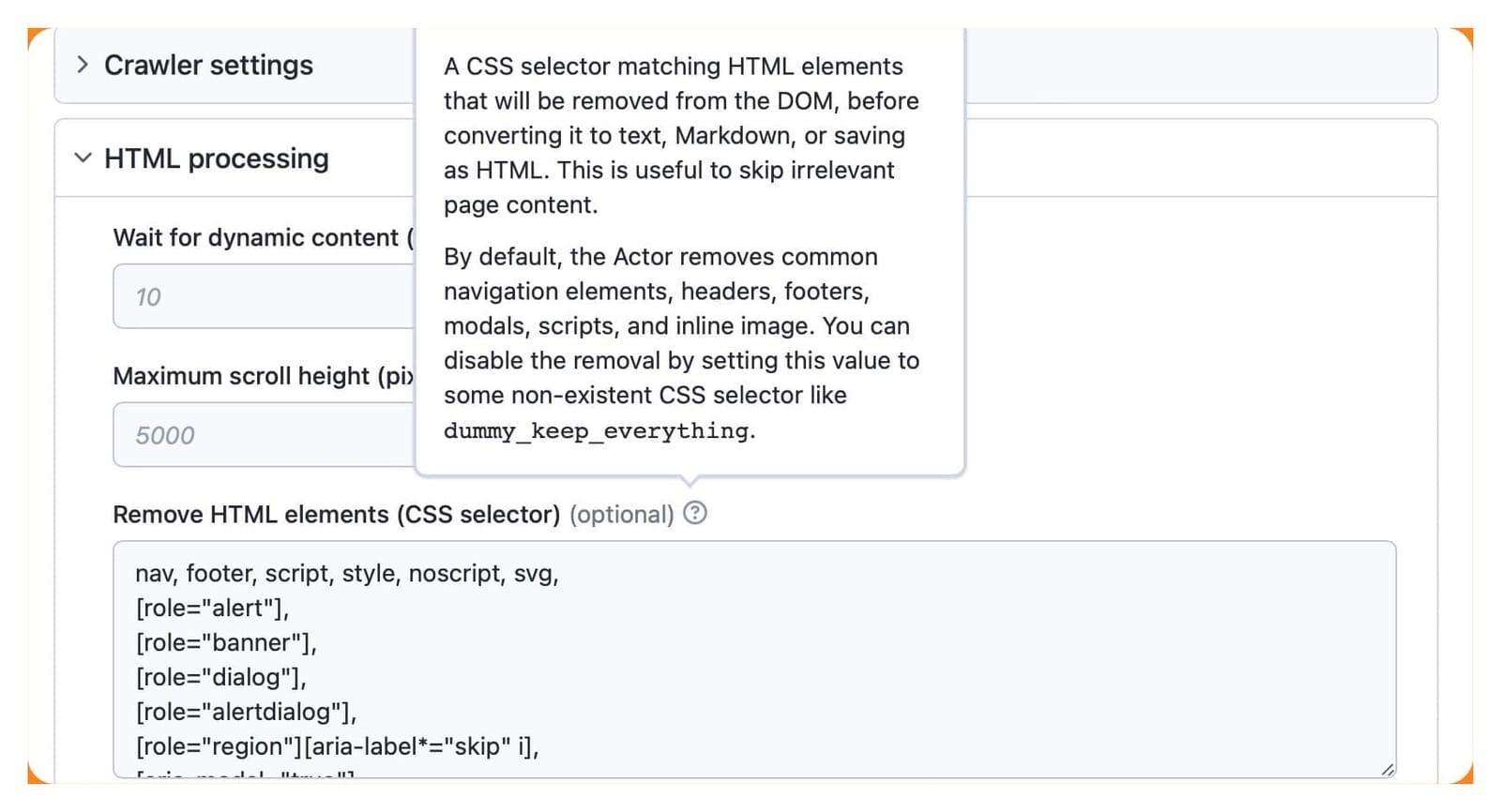Viewport: 1501px width, 812px height.
Task: Select the Maximum scroll height field showing 5000
Action: (263, 435)
